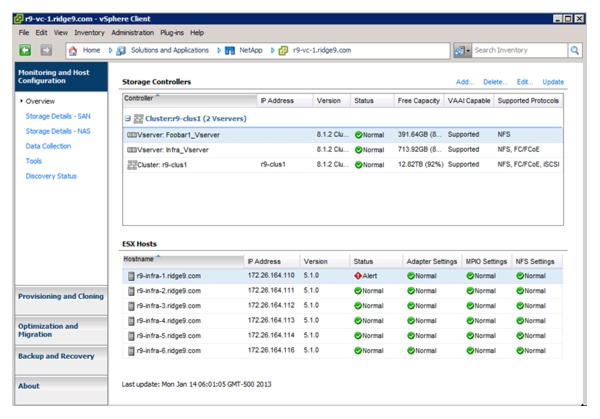The image size is (600, 419).
Task: Click the Home house icon
Action: pos(73,50)
